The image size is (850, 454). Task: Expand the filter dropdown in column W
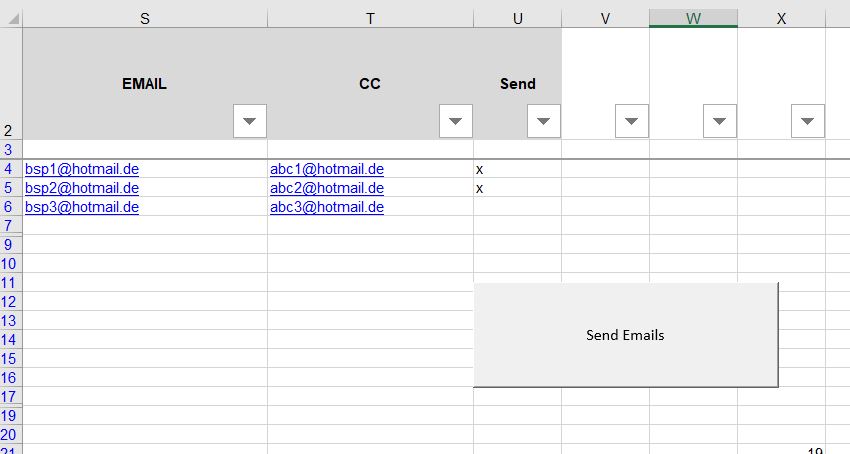[720, 121]
